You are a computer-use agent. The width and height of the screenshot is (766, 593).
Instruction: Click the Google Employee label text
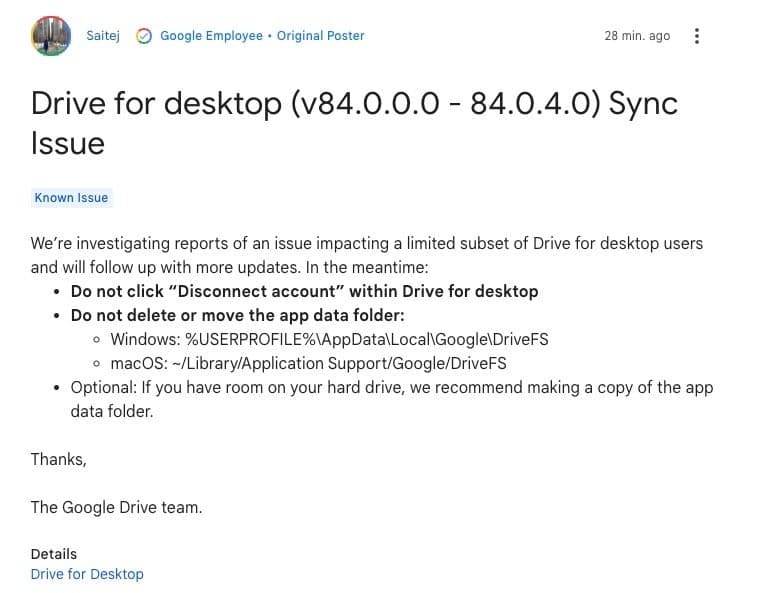coord(211,36)
